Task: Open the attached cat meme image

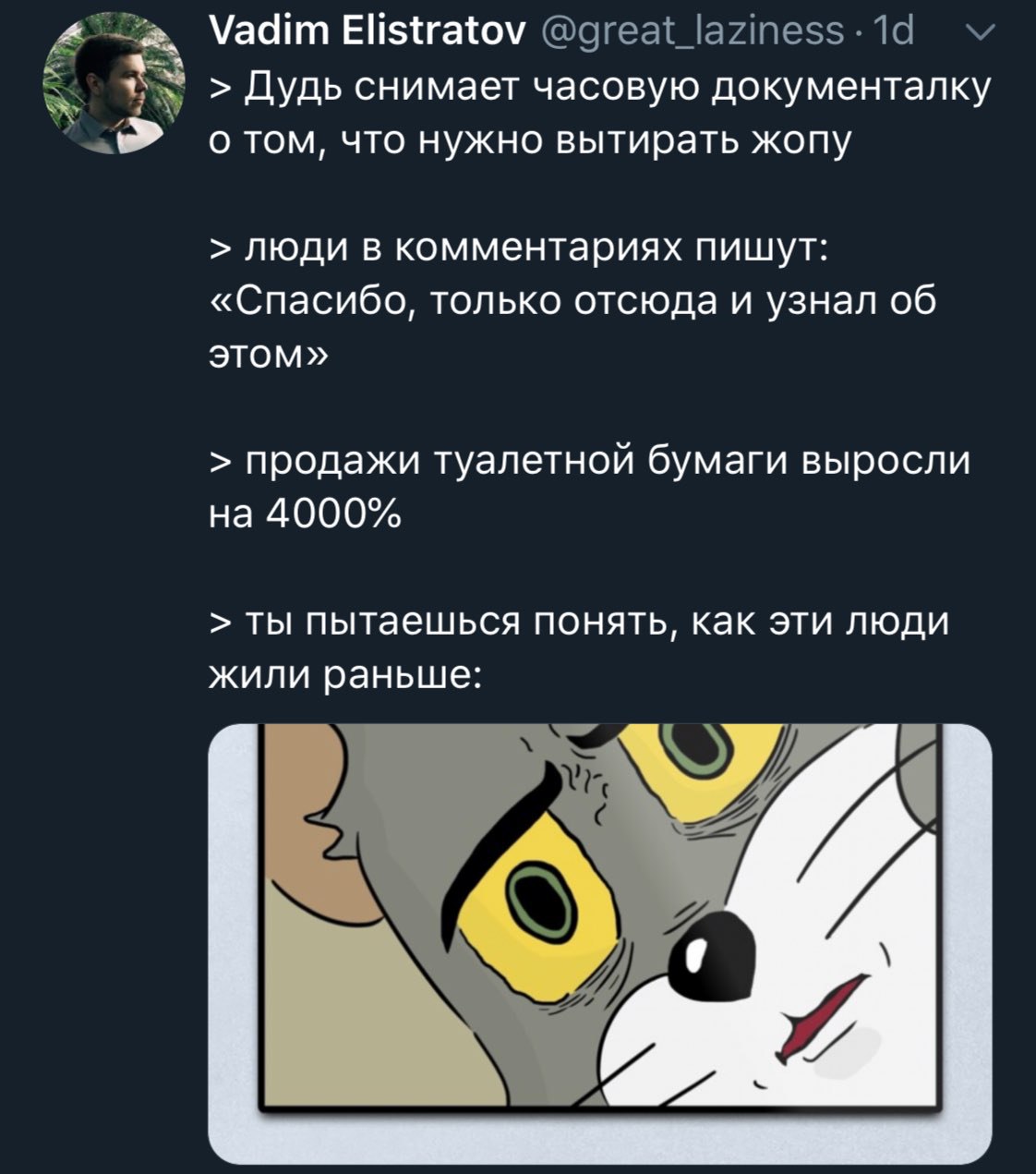Action: point(600,943)
